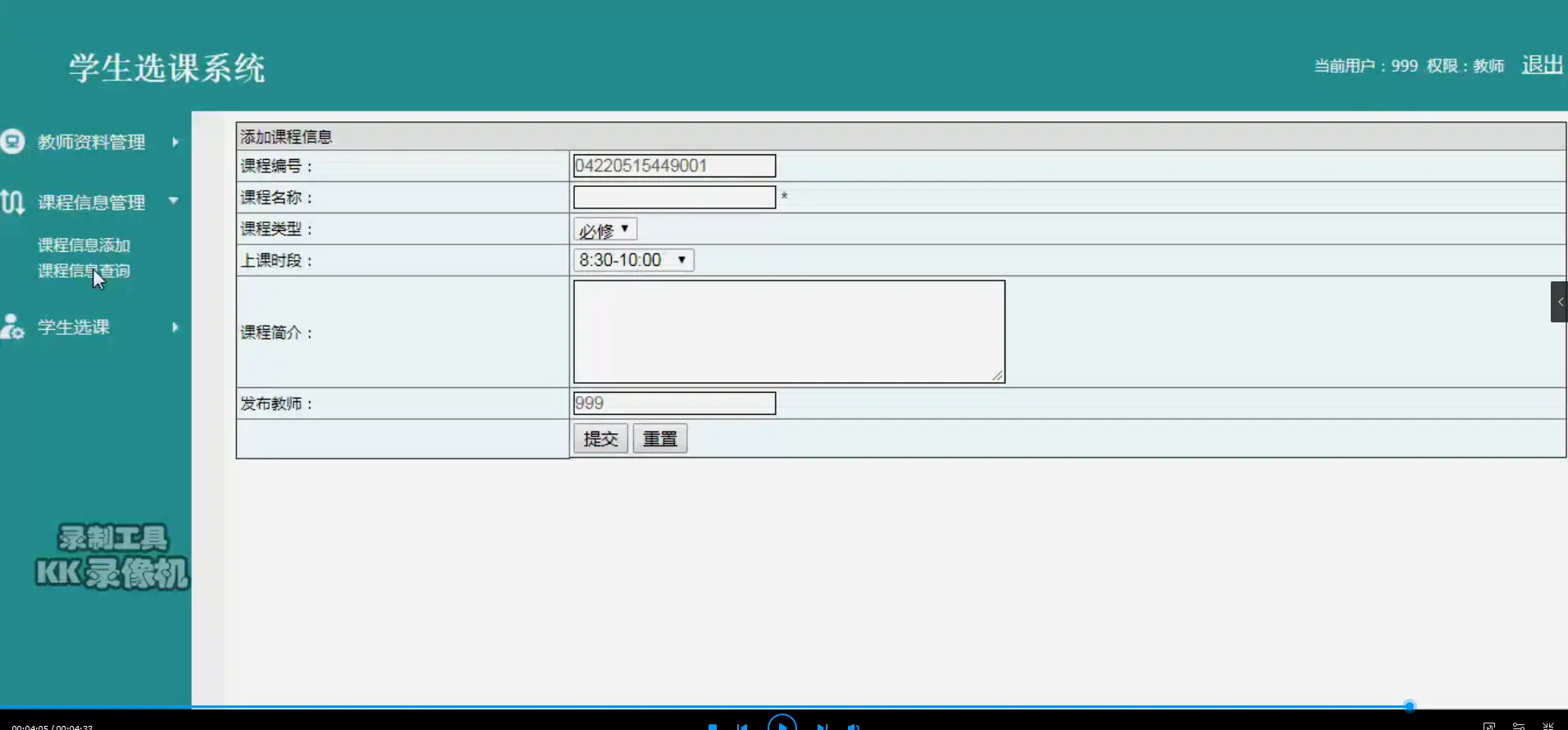Viewport: 1568px width, 730px height.
Task: Go to 课程信息添加 page
Action: click(84, 245)
